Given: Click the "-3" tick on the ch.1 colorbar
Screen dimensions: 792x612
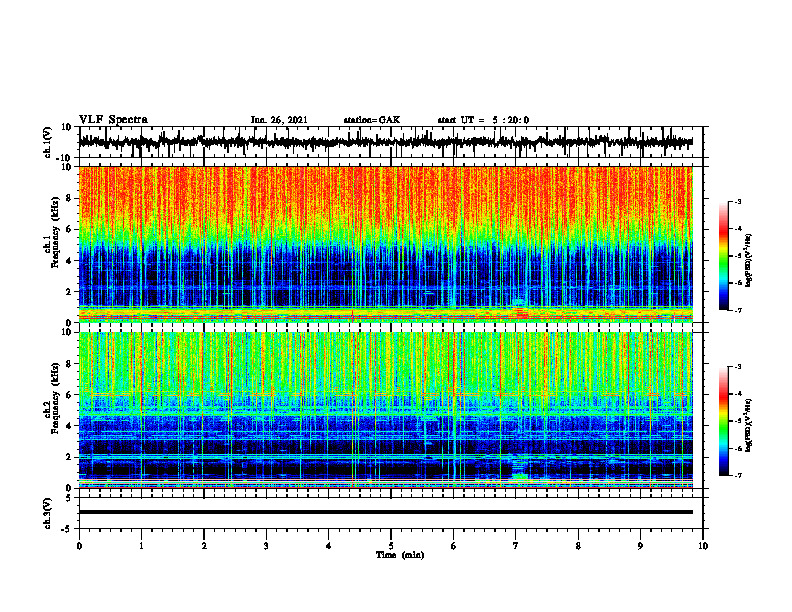Looking at the screenshot, I should [738, 202].
